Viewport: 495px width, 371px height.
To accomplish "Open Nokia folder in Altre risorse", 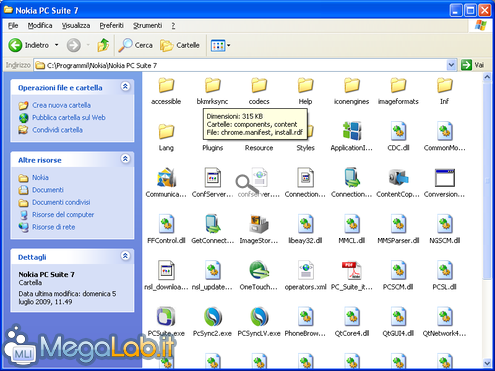I will tap(40, 177).
